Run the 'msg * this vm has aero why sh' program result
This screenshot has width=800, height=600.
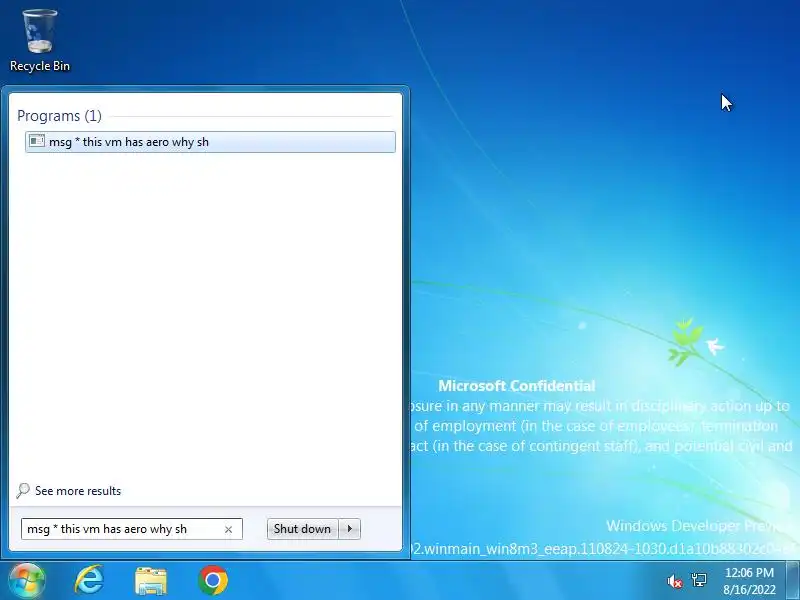[x=210, y=142]
